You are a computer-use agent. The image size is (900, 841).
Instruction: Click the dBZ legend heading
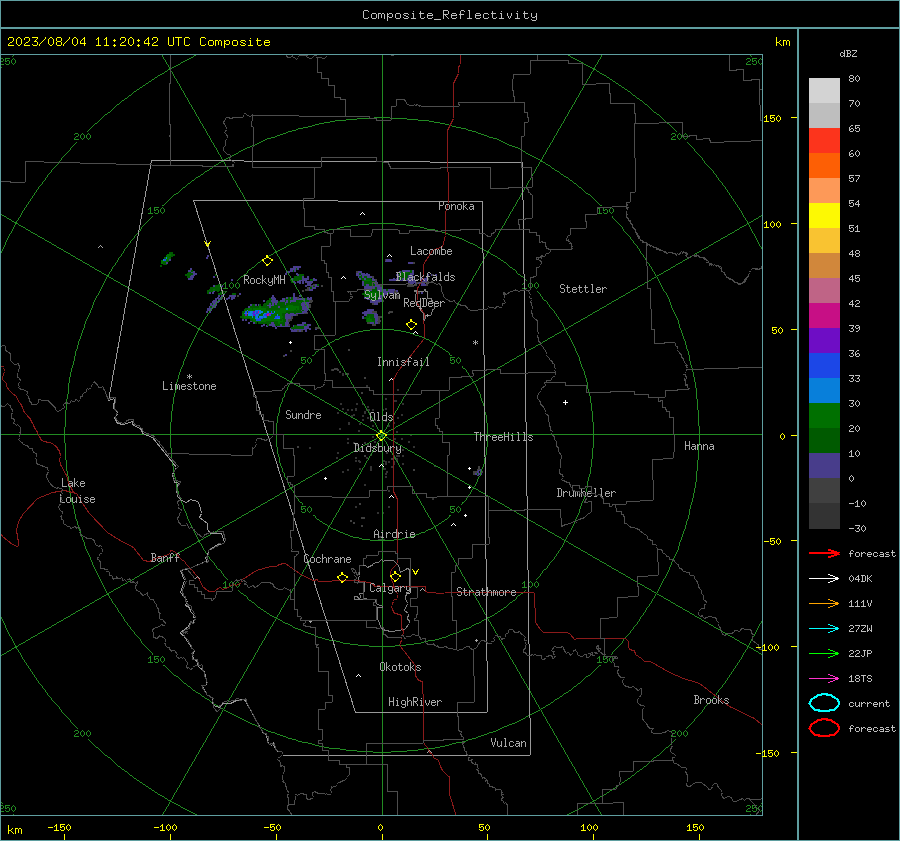pyautogui.click(x=848, y=54)
